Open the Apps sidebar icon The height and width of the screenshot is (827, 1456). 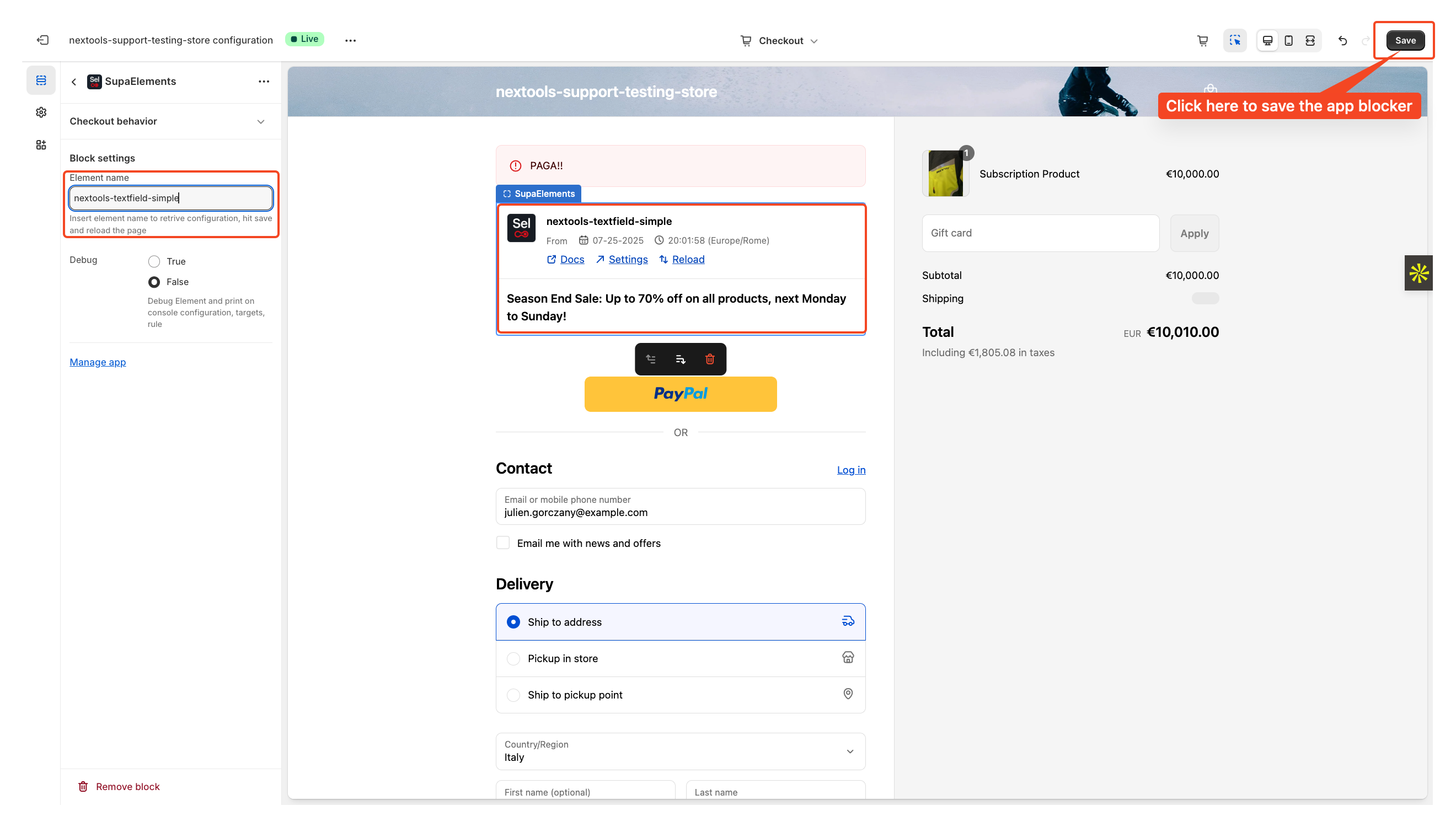41,145
